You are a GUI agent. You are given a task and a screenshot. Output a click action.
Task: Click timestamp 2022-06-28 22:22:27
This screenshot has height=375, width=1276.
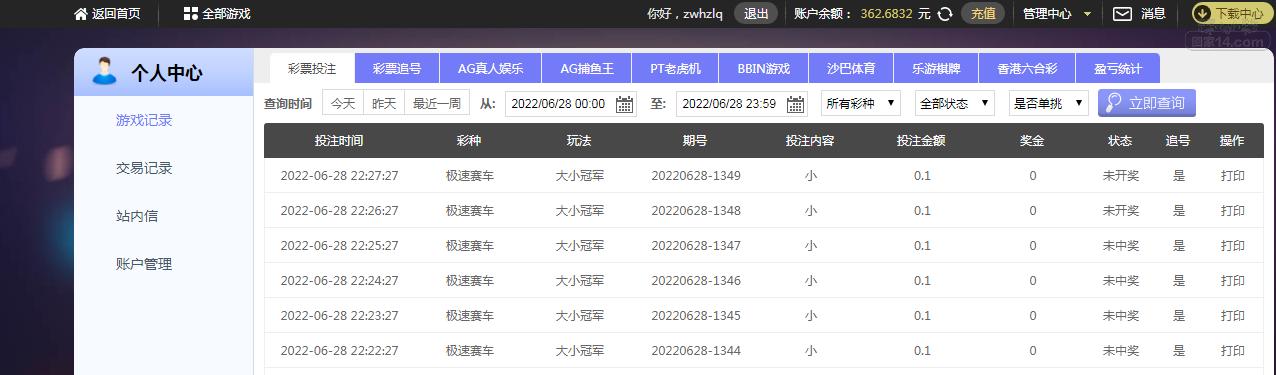click(339, 351)
